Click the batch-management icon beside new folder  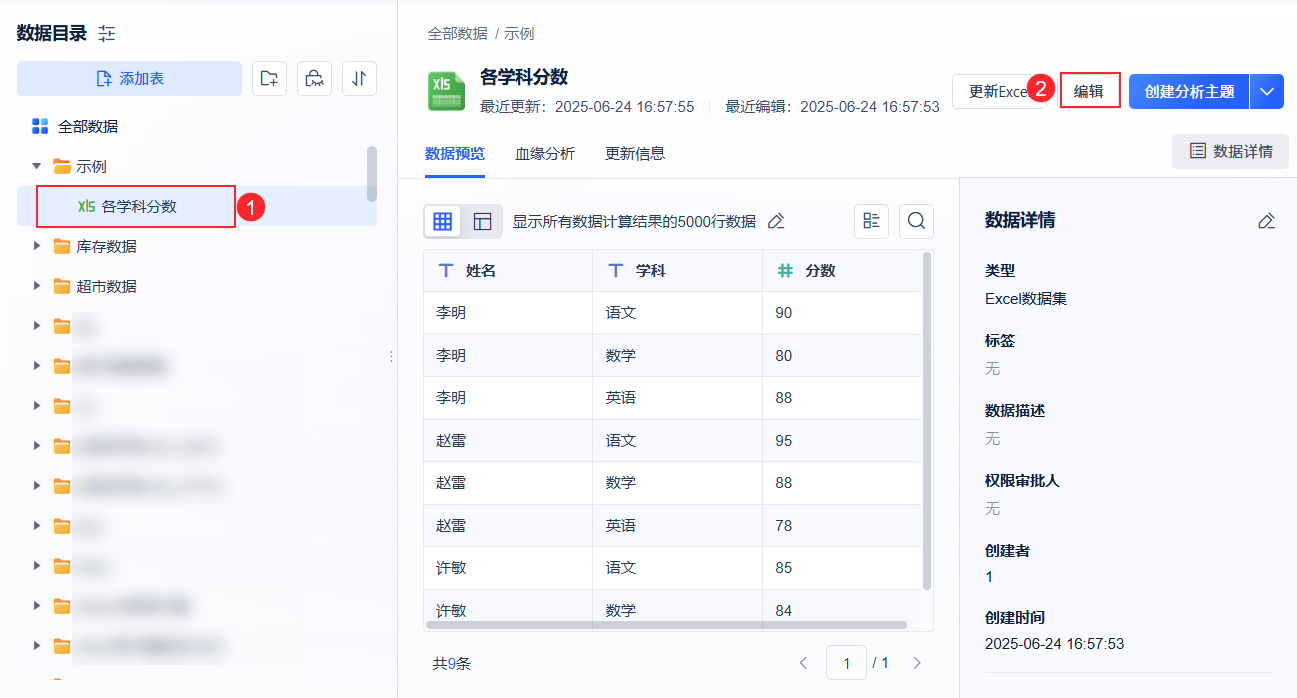pyautogui.click(x=314, y=78)
